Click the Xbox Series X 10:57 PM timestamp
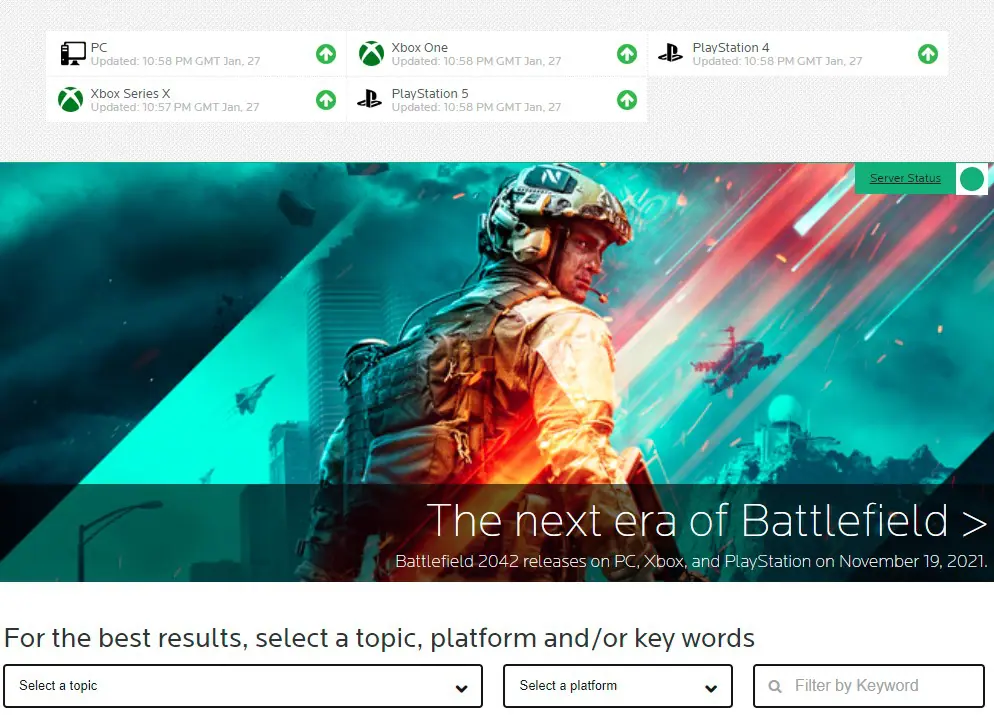Image resolution: width=994 pixels, height=715 pixels. 175,107
